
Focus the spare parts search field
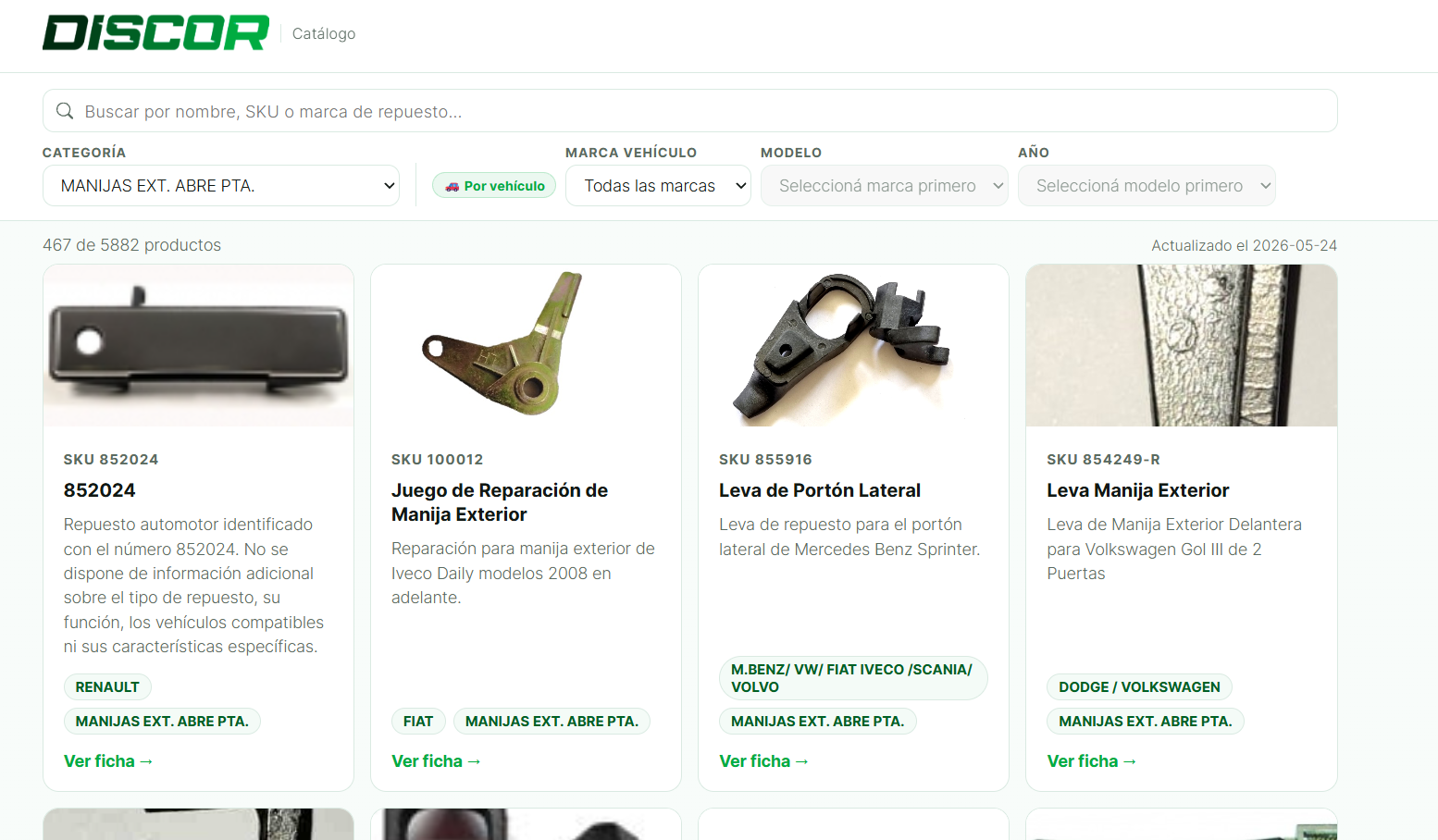pyautogui.click(x=689, y=111)
